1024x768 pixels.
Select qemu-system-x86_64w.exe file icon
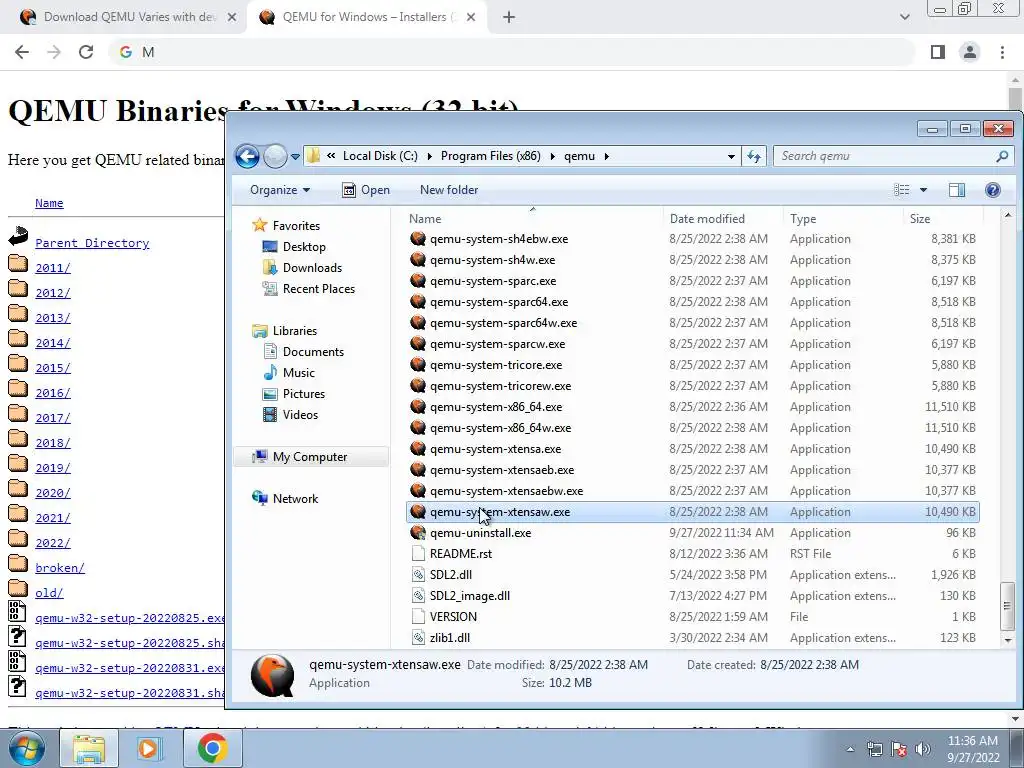[x=418, y=428]
